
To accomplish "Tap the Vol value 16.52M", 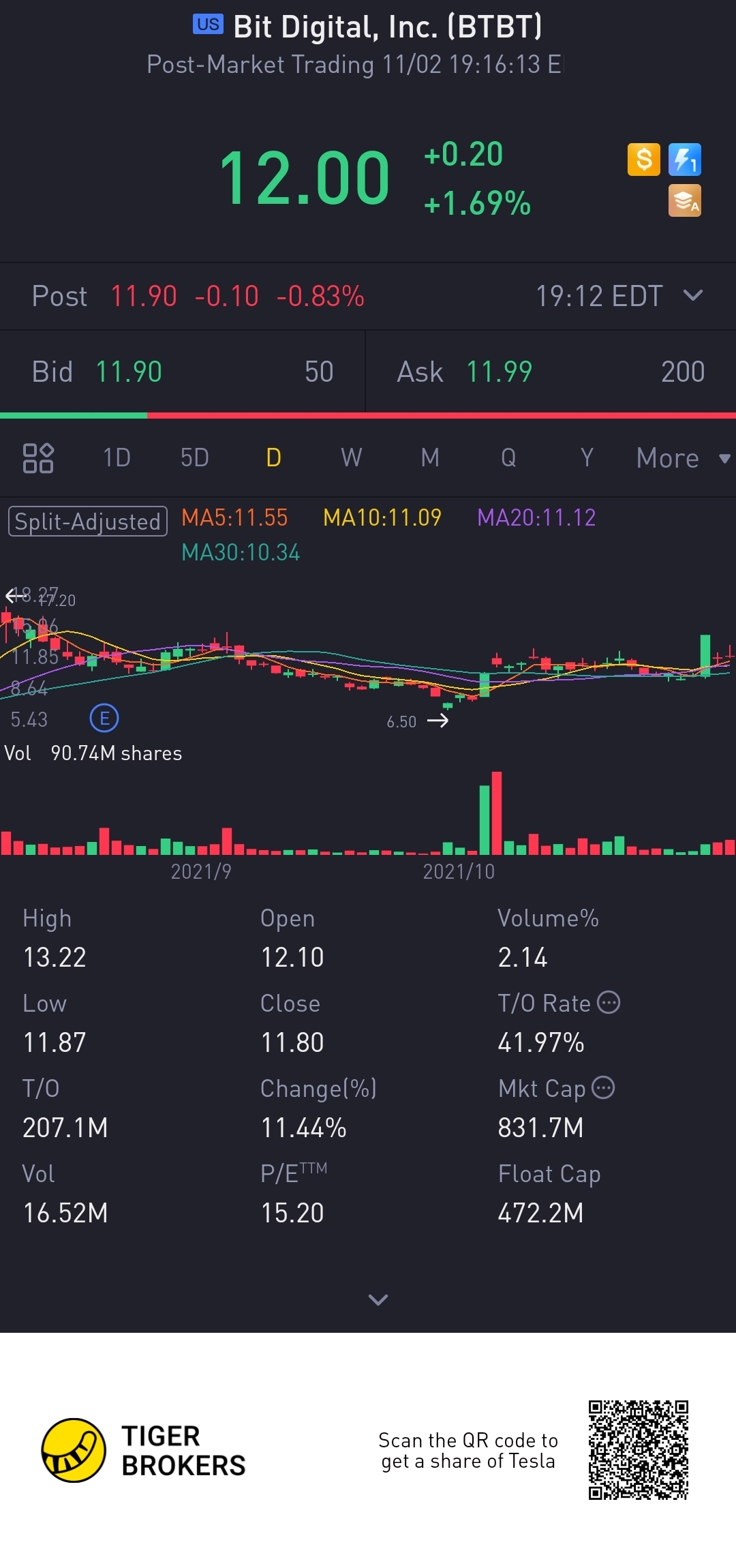I will point(65,1213).
